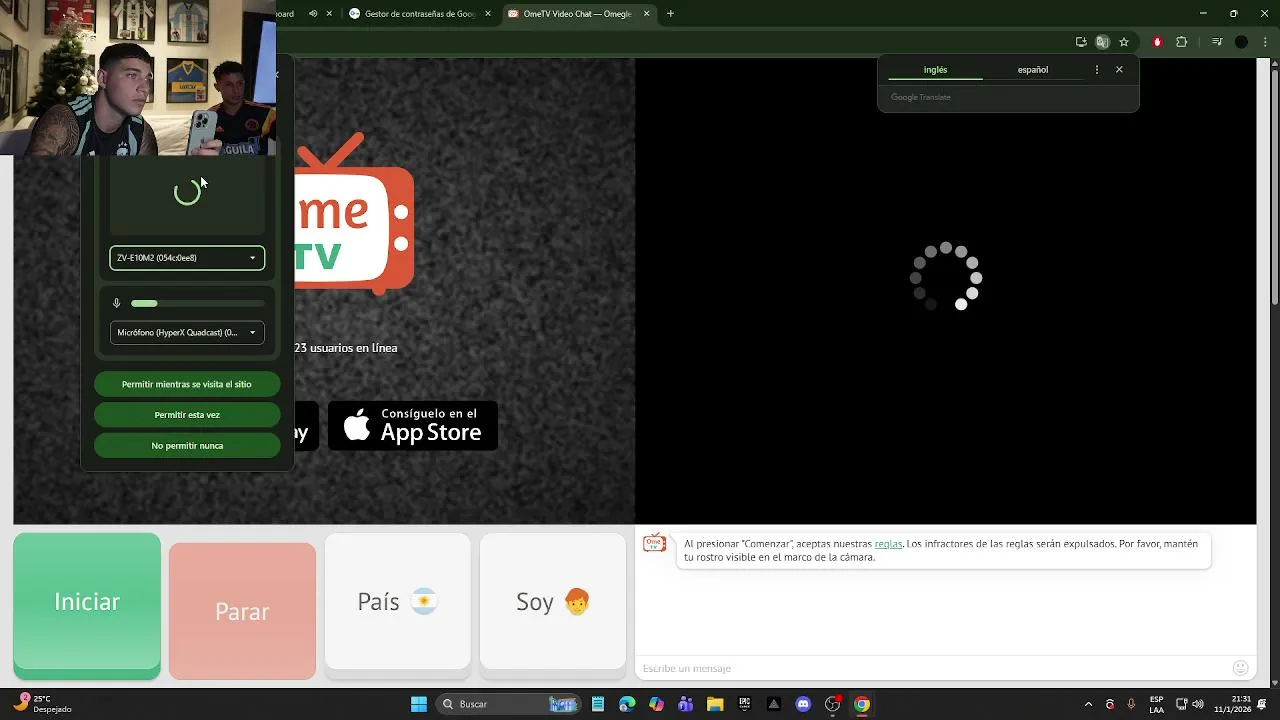Mute the tab with the speaker icon

coord(313,14)
